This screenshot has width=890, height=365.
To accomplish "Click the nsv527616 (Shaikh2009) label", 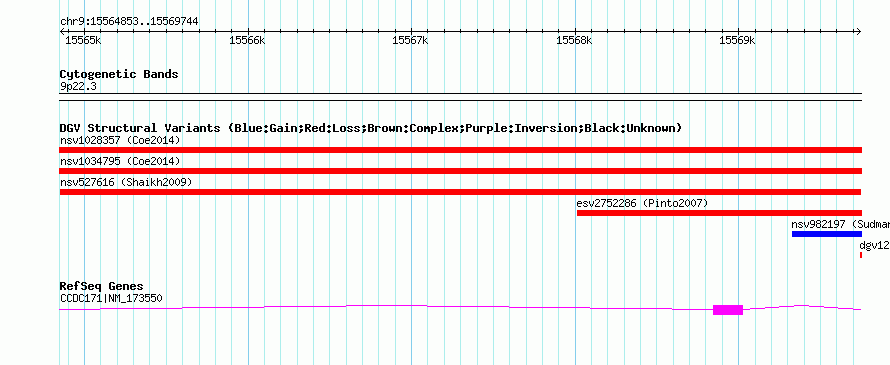I will 126,182.
